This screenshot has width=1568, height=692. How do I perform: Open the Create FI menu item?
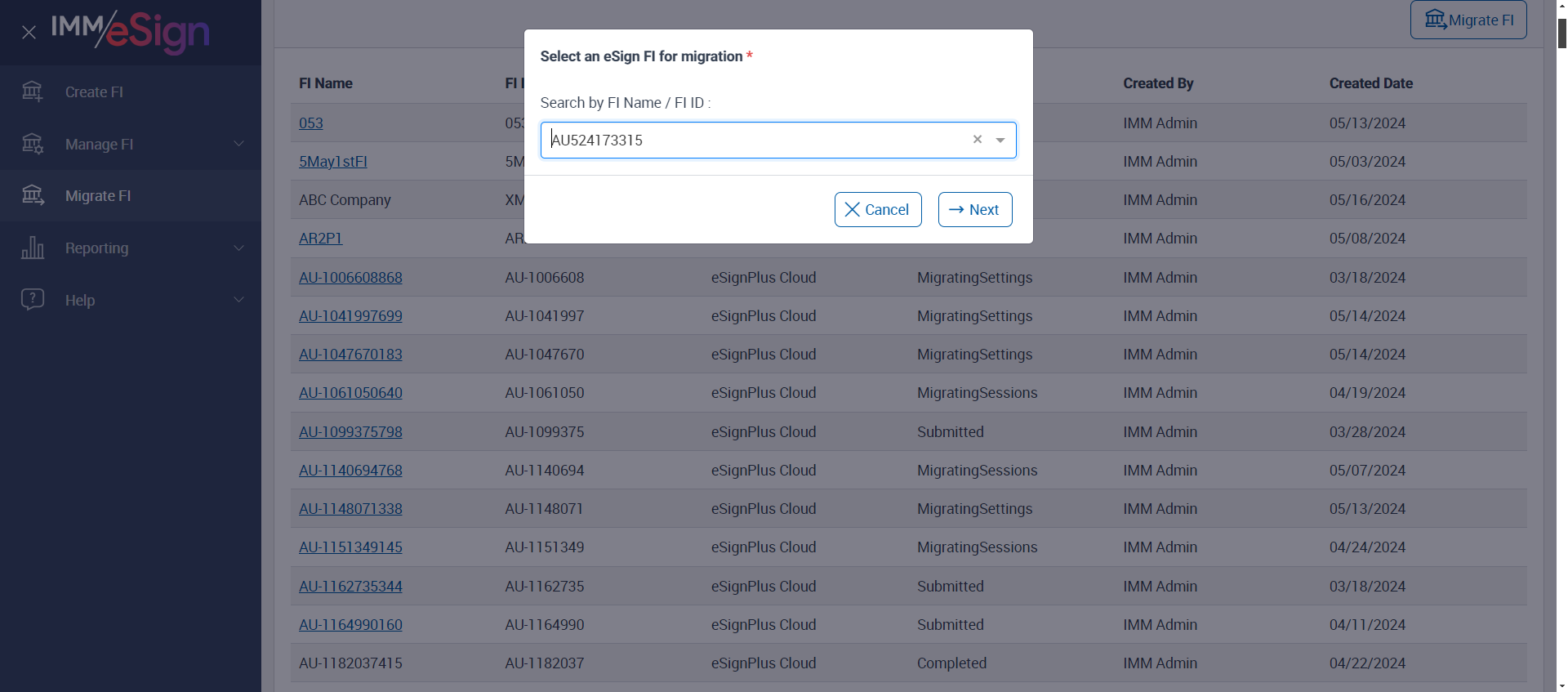(94, 92)
